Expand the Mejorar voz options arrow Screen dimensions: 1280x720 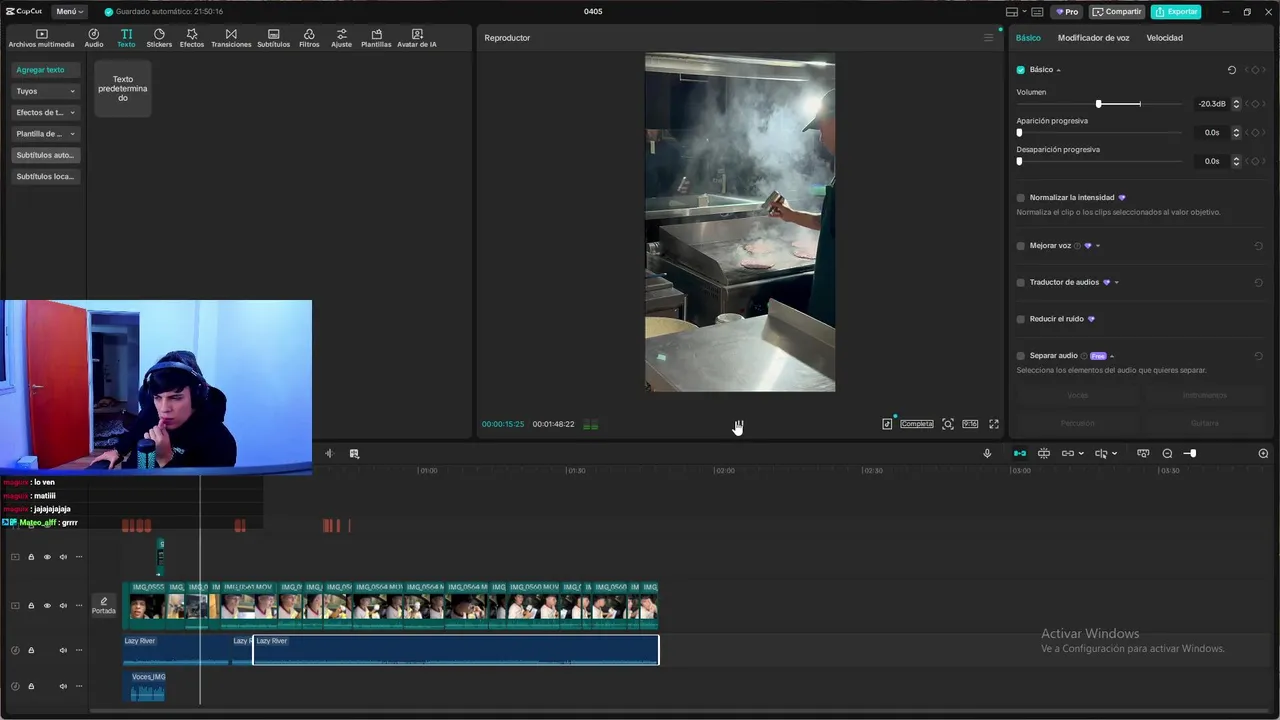tap(1098, 246)
